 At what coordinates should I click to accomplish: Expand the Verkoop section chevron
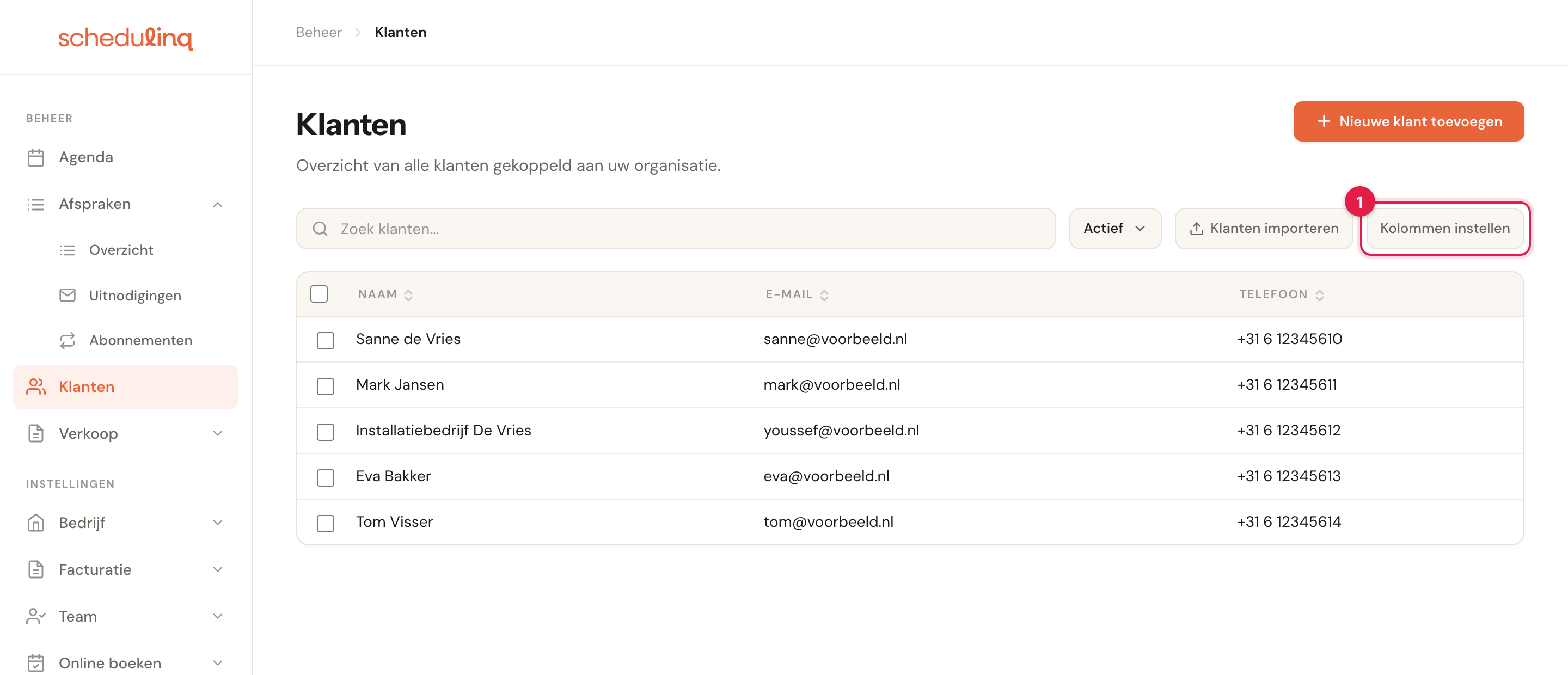click(218, 433)
